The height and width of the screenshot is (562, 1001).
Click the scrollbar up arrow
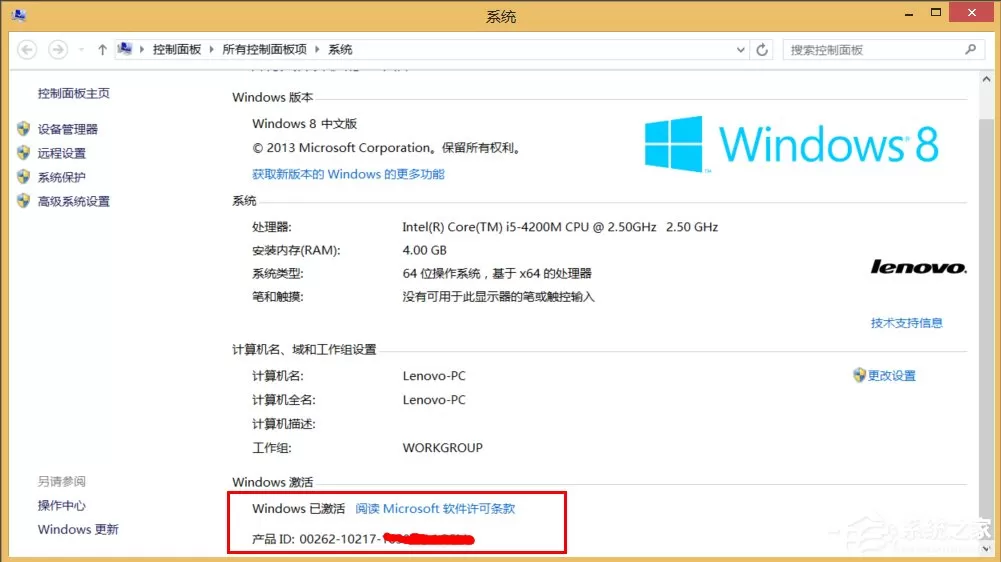pos(986,79)
